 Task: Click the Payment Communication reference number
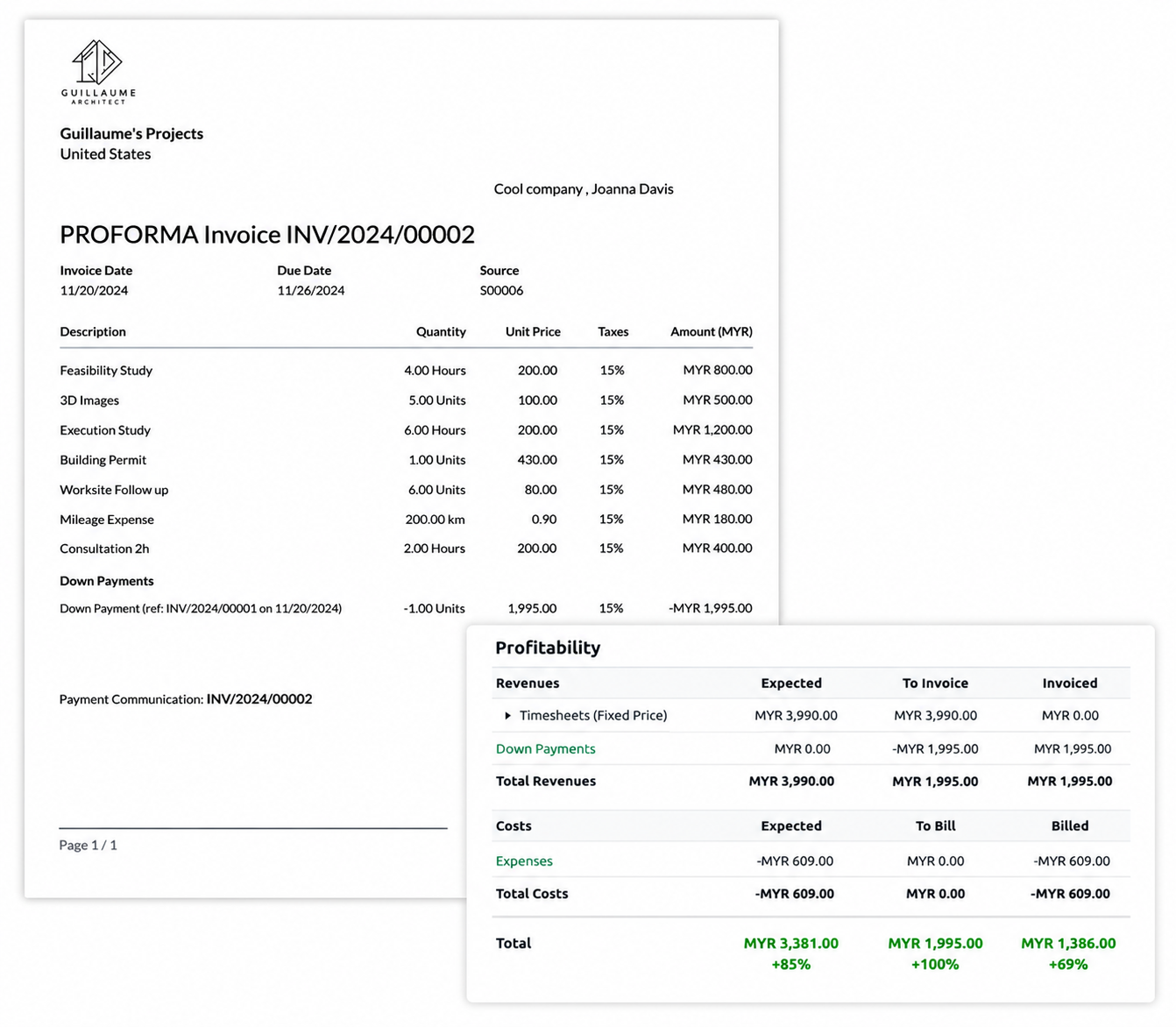click(259, 699)
